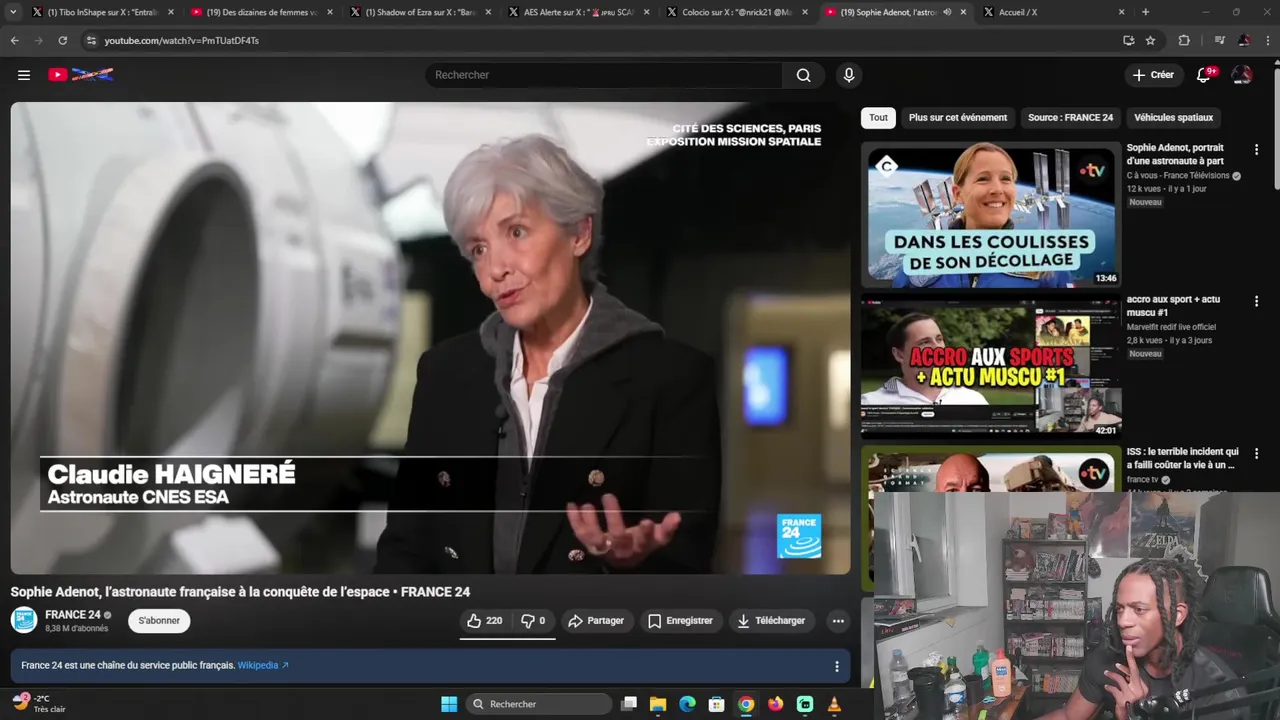Download the video with Télécharger
Screen dimensions: 1280x720
771,621
